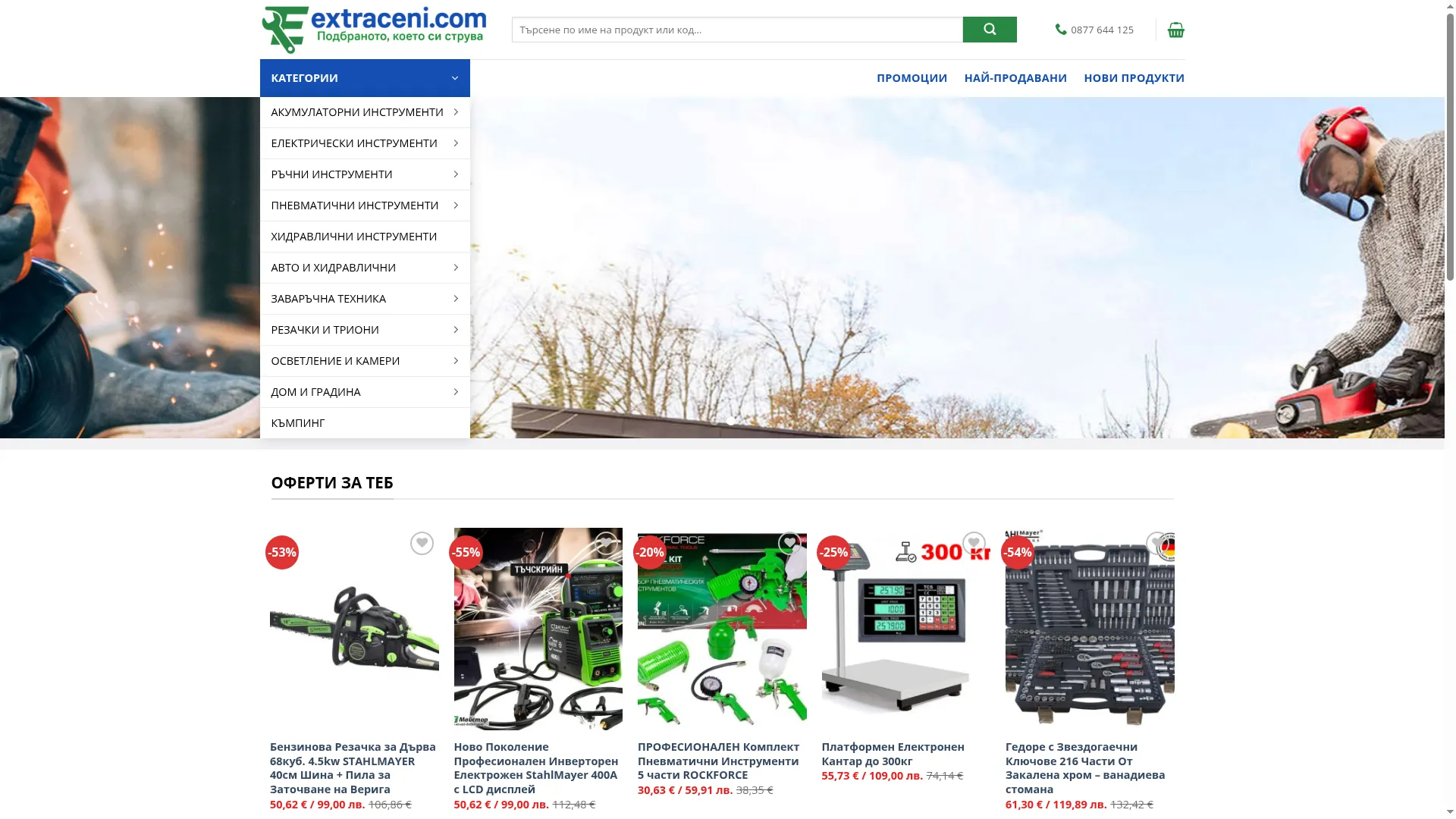Click the old price 112,48 €
The width and height of the screenshot is (1456, 819).
click(574, 805)
